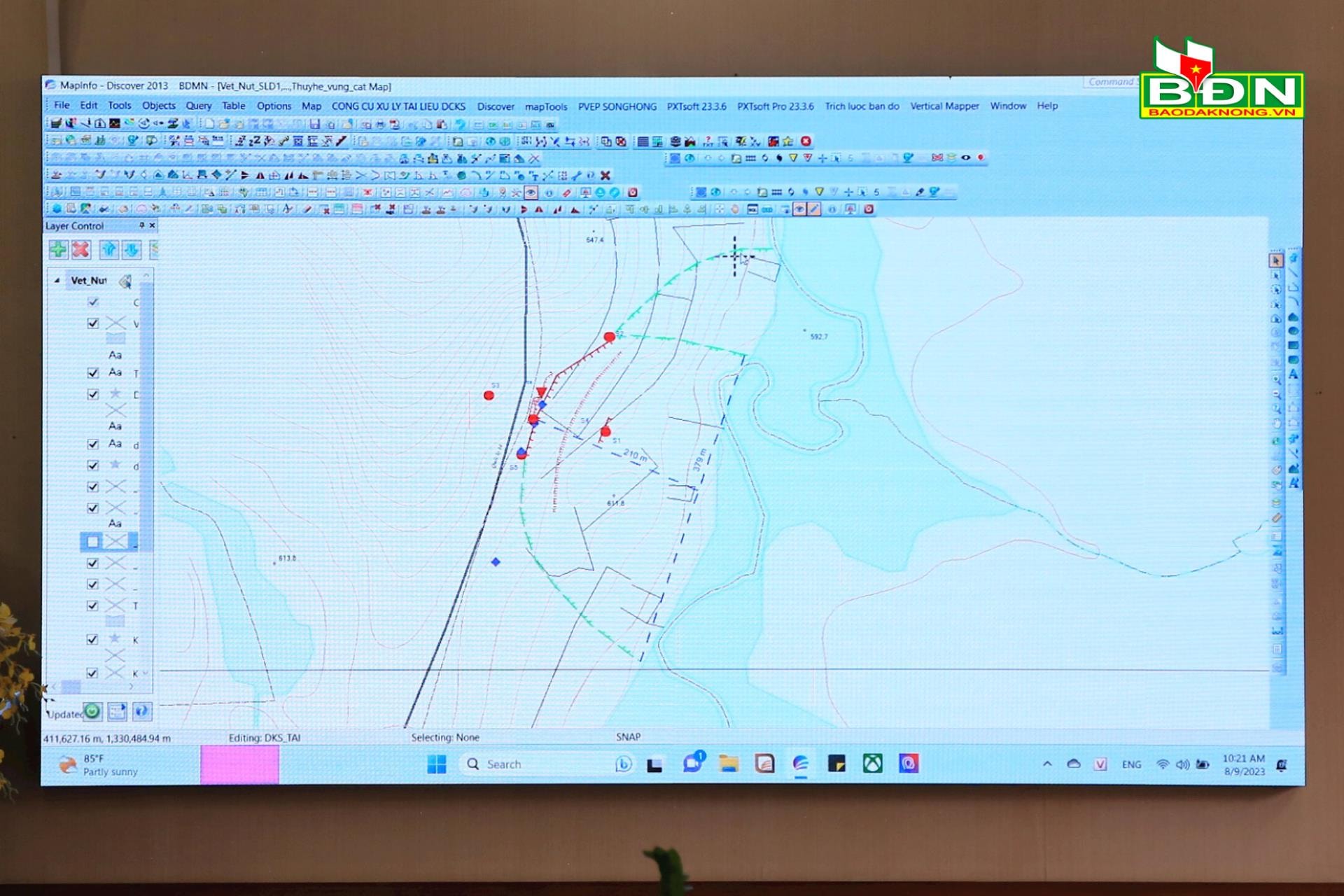Viewport: 1344px width, 896px height.
Task: Open the Windows Start menu
Action: click(x=437, y=764)
